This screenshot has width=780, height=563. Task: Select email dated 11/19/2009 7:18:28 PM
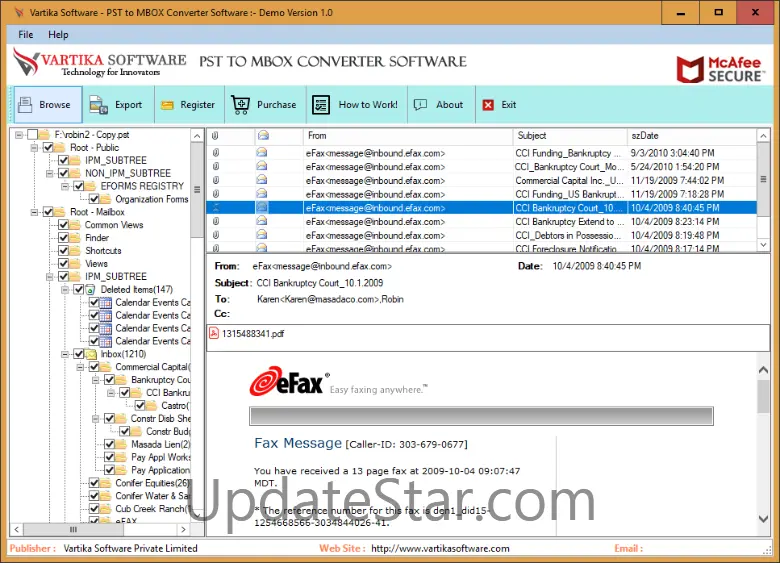678,194
